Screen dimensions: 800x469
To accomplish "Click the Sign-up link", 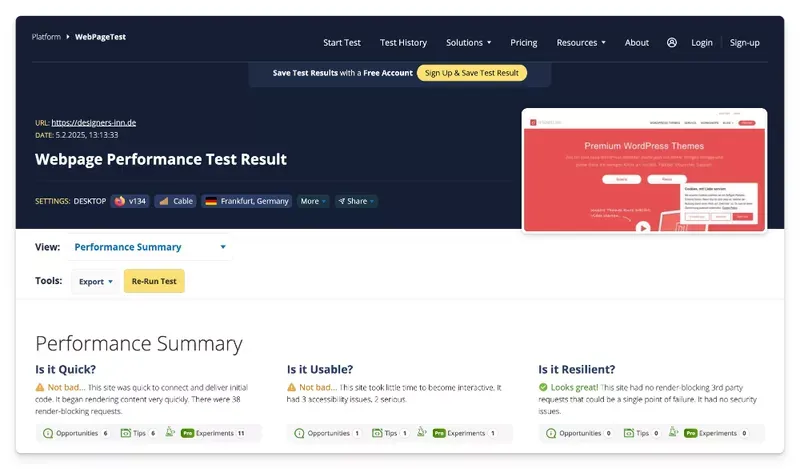I will (x=744, y=43).
